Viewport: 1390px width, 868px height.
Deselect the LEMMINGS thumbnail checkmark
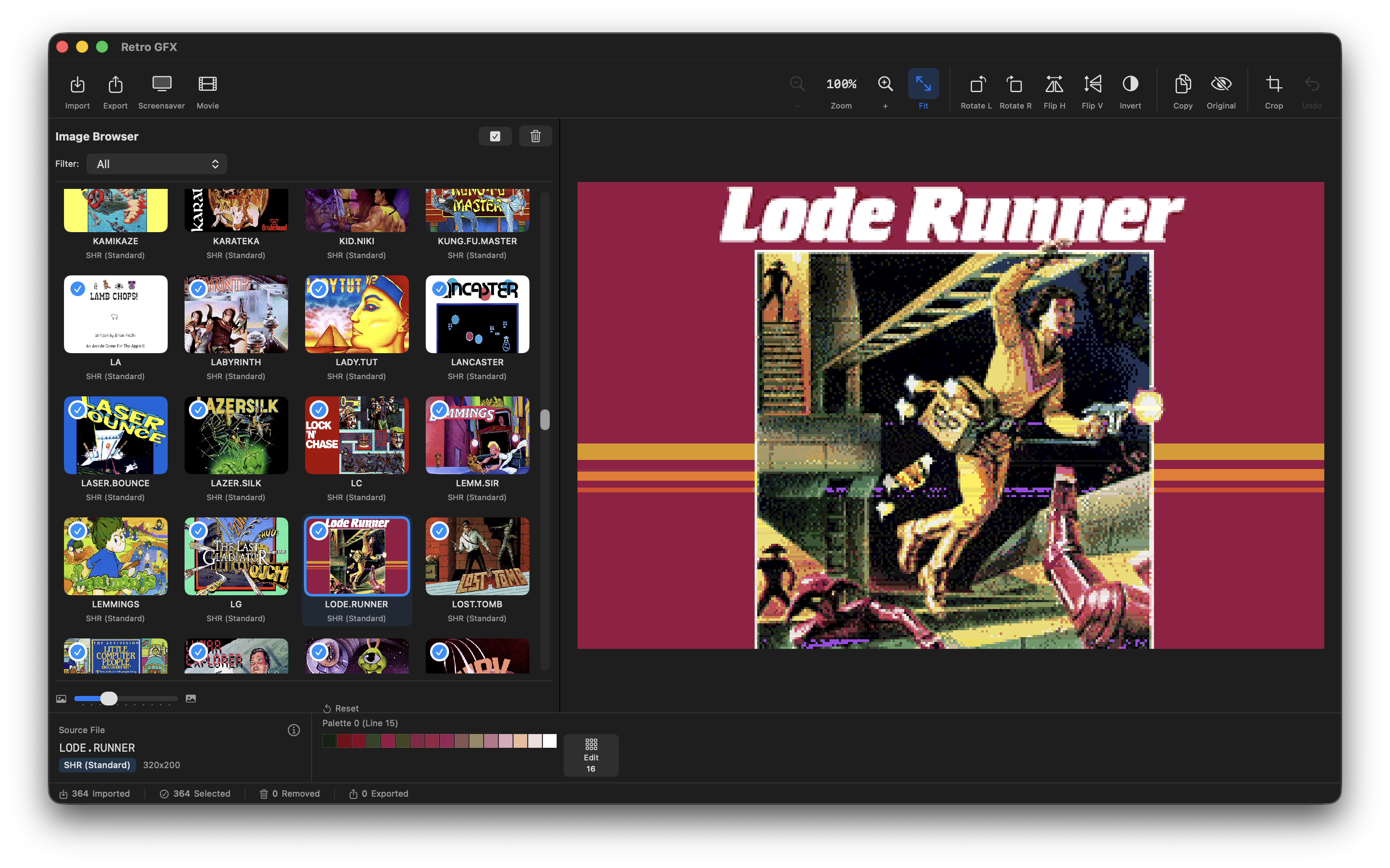(x=78, y=531)
